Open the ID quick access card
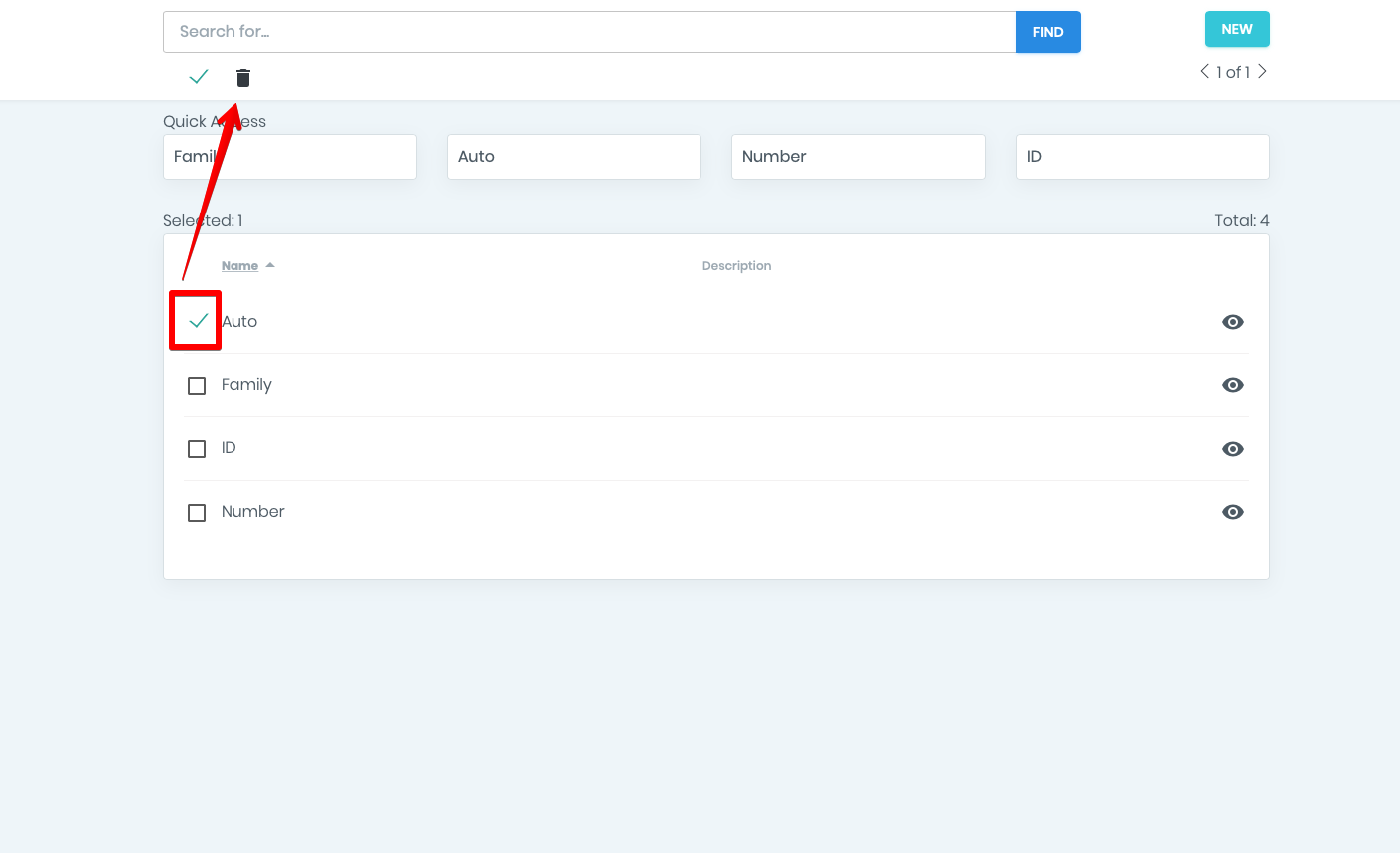Viewport: 1400px width, 853px height. tap(1143, 157)
